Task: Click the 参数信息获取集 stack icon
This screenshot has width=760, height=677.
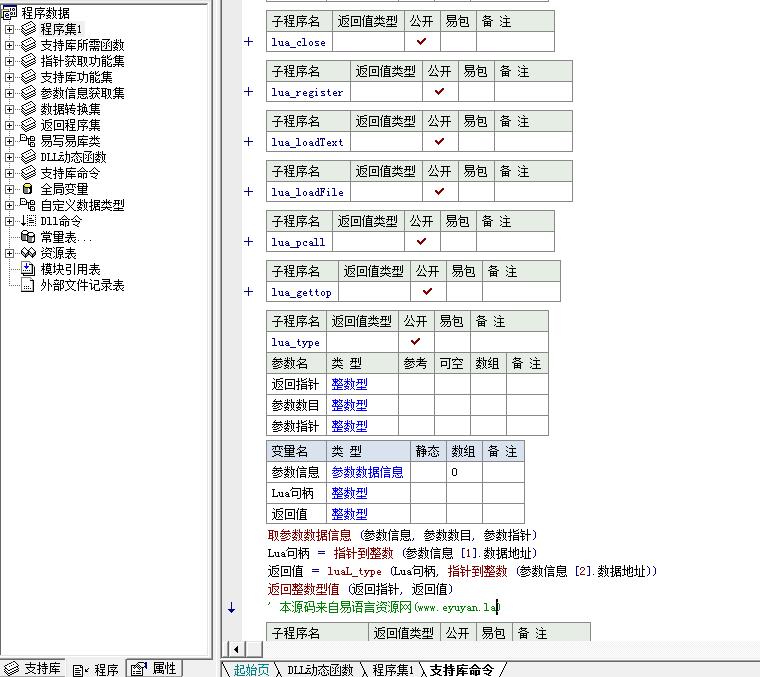Action: point(28,93)
